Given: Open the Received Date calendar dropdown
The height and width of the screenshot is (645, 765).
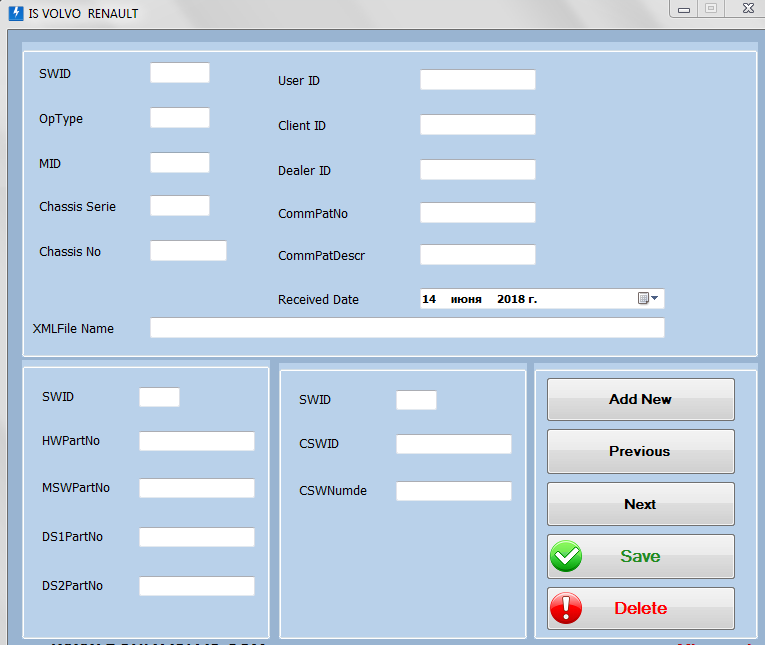Looking at the screenshot, I should (x=649, y=299).
